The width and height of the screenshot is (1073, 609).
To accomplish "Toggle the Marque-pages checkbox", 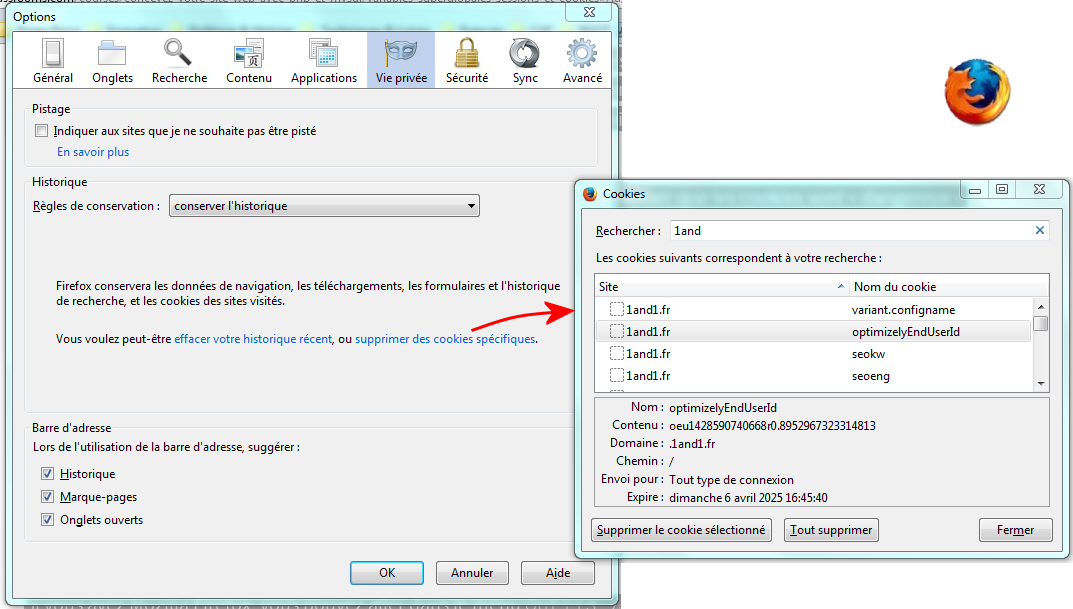I will click(x=47, y=497).
